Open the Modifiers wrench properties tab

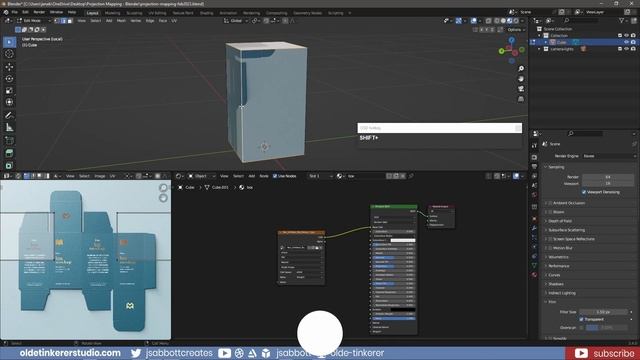[x=534, y=228]
